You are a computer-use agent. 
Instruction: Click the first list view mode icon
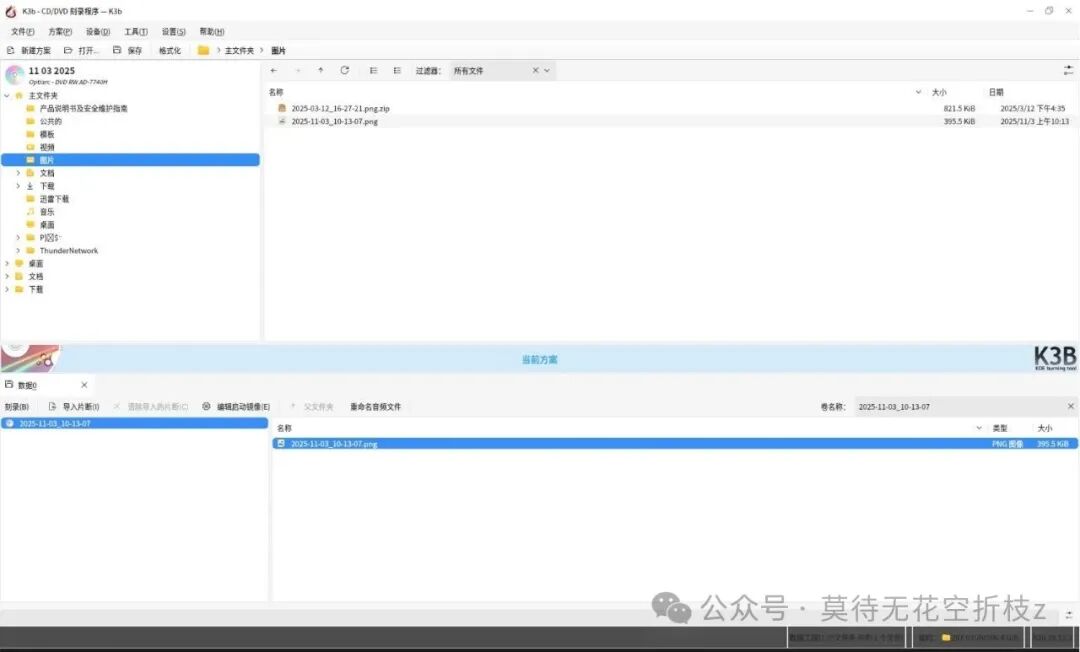click(373, 70)
